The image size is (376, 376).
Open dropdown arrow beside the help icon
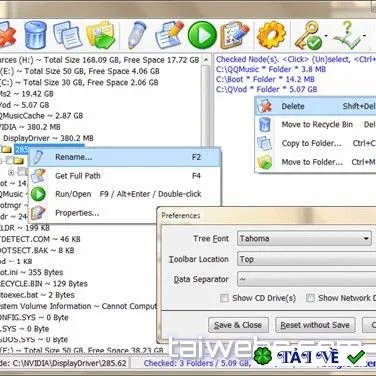pyautogui.click(x=365, y=35)
